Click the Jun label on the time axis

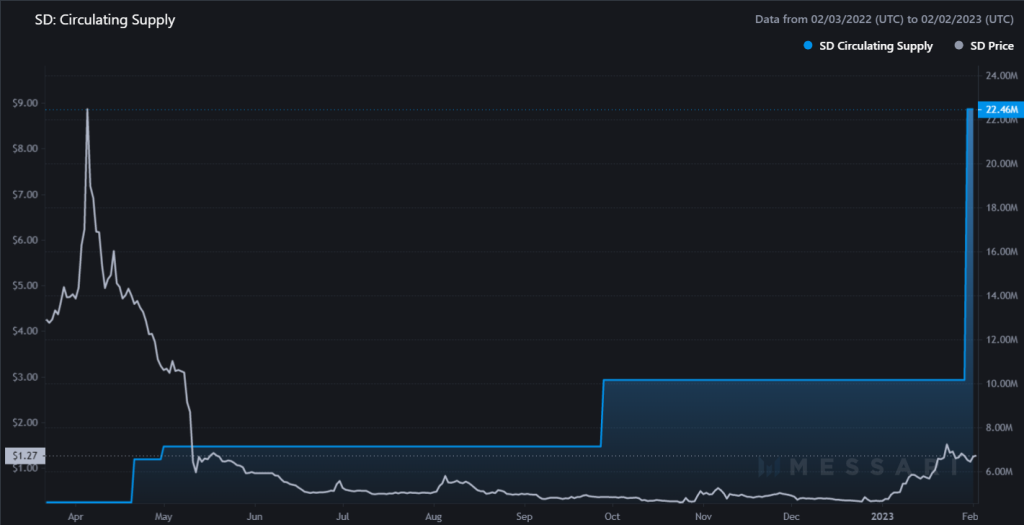[x=254, y=516]
